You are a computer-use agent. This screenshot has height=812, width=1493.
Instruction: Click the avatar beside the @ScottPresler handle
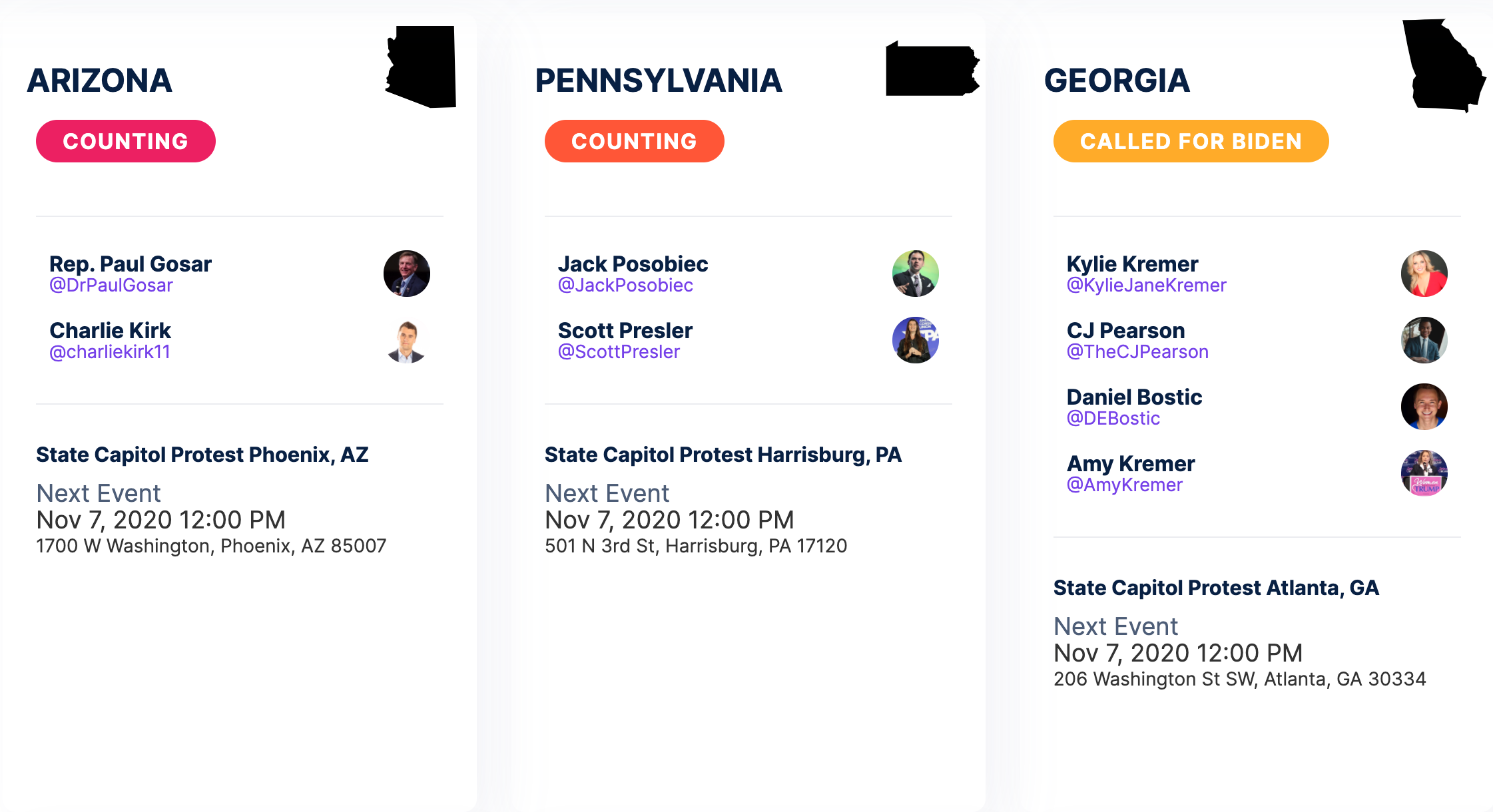(916, 340)
